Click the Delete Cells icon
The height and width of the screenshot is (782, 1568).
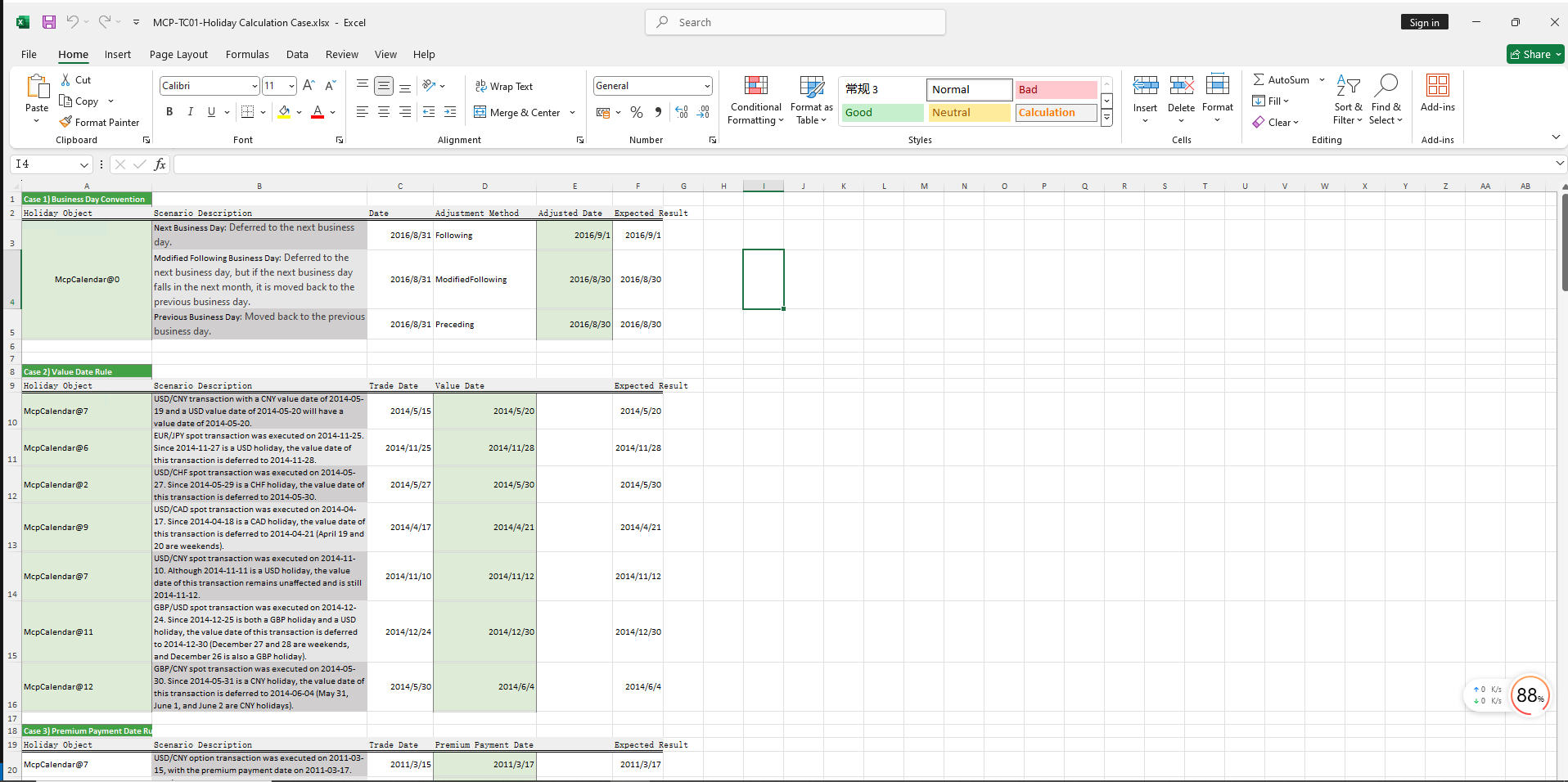tap(1181, 85)
